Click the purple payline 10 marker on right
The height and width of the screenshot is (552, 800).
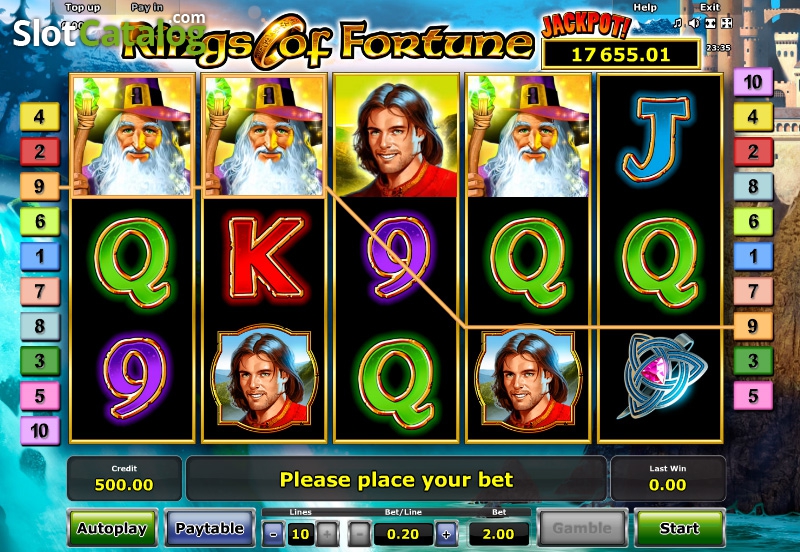coord(753,82)
